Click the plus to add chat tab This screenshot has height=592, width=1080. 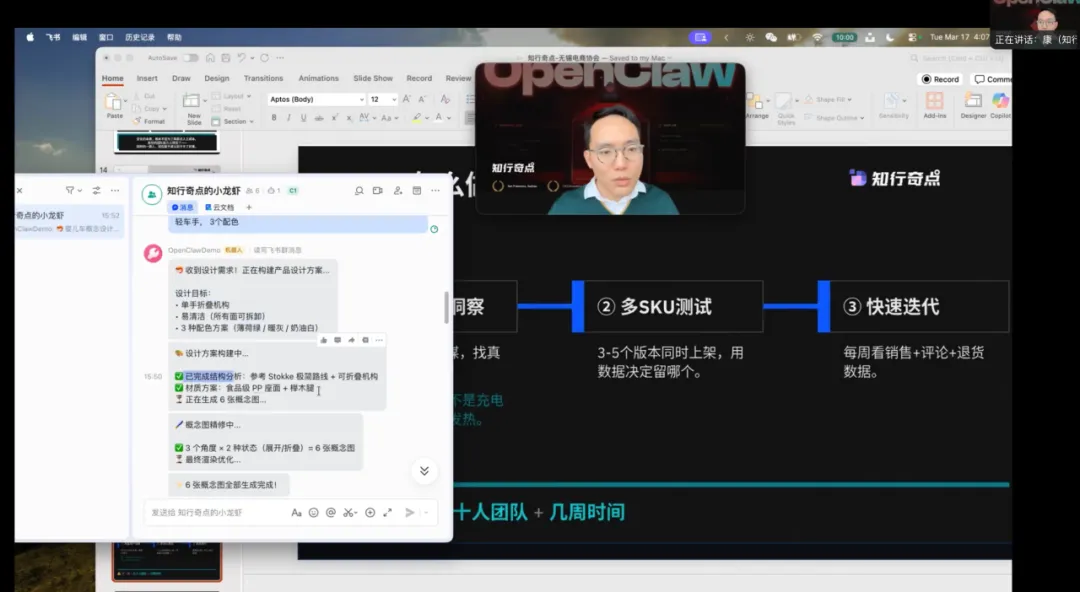pyautogui.click(x=249, y=207)
